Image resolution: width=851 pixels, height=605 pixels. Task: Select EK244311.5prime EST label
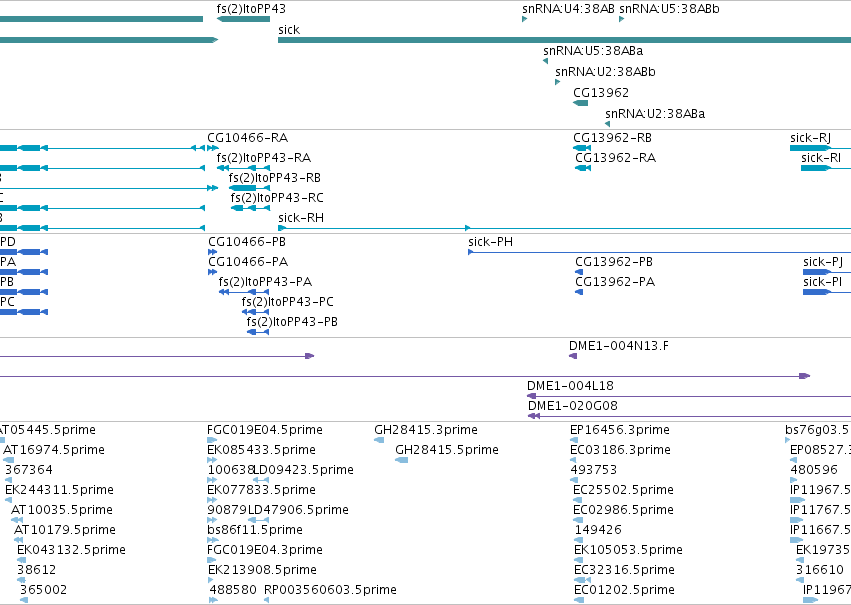click(x=59, y=491)
